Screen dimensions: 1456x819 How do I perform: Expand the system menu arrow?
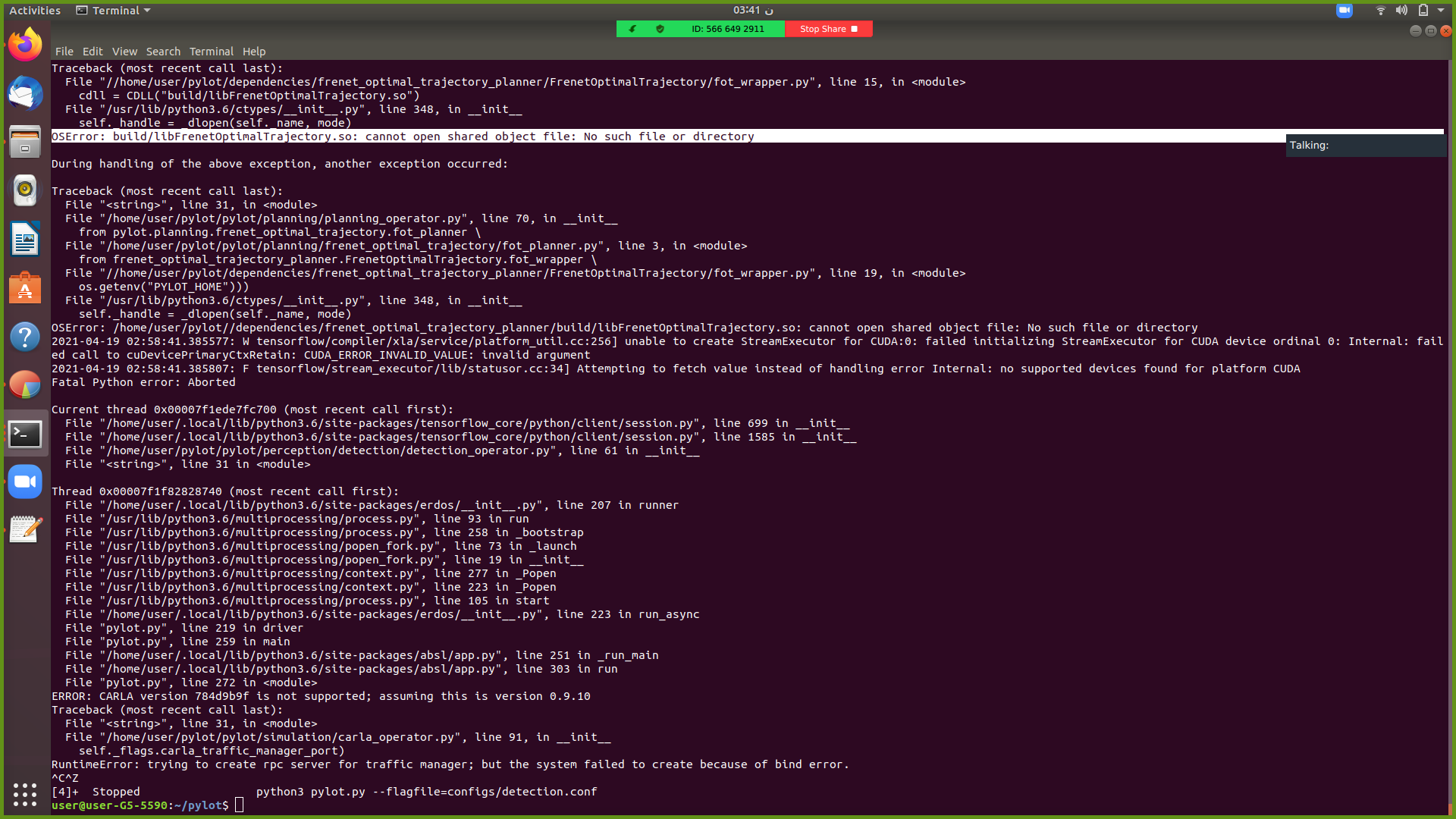point(1441,11)
